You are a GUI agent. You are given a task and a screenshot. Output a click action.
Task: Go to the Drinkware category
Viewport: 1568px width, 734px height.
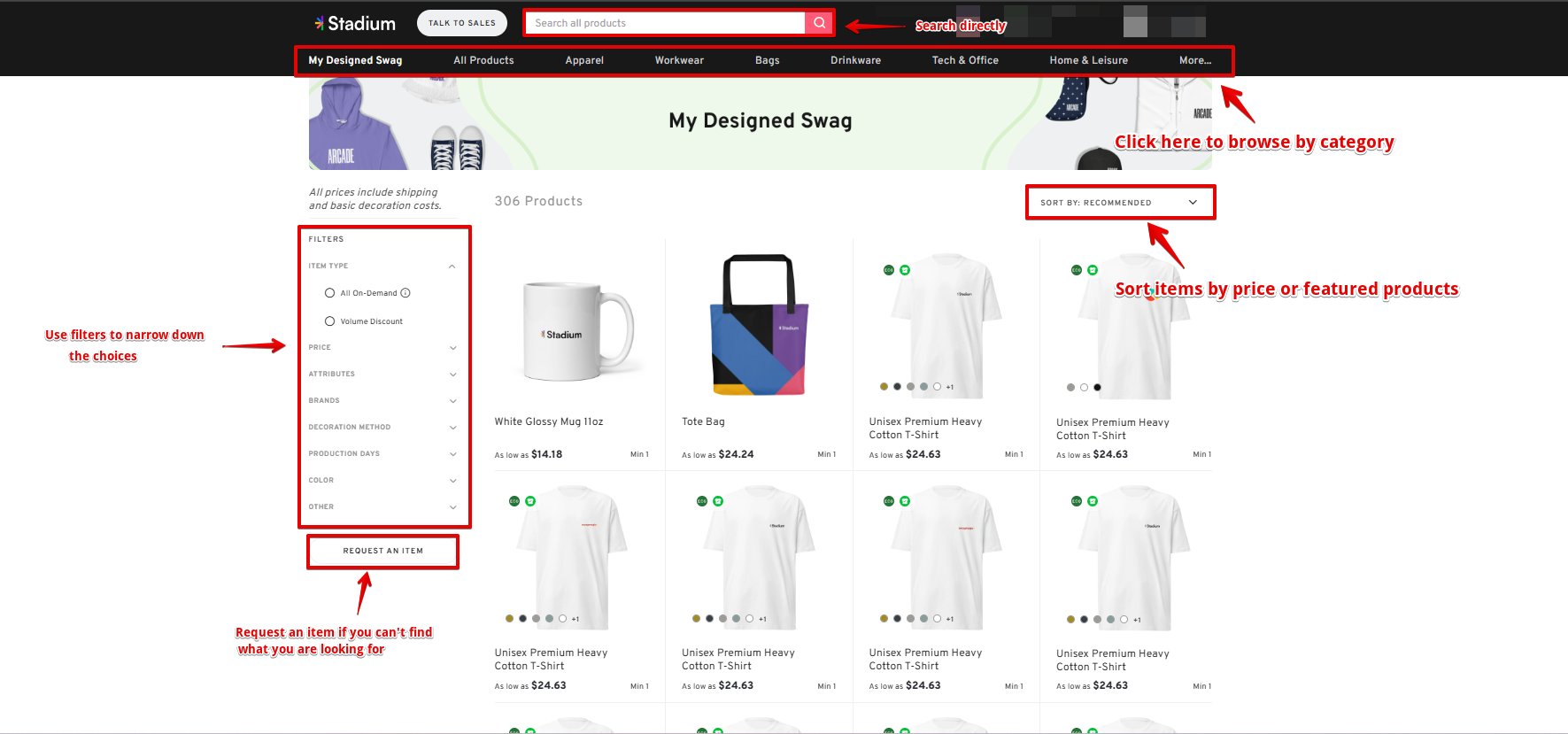(x=854, y=60)
